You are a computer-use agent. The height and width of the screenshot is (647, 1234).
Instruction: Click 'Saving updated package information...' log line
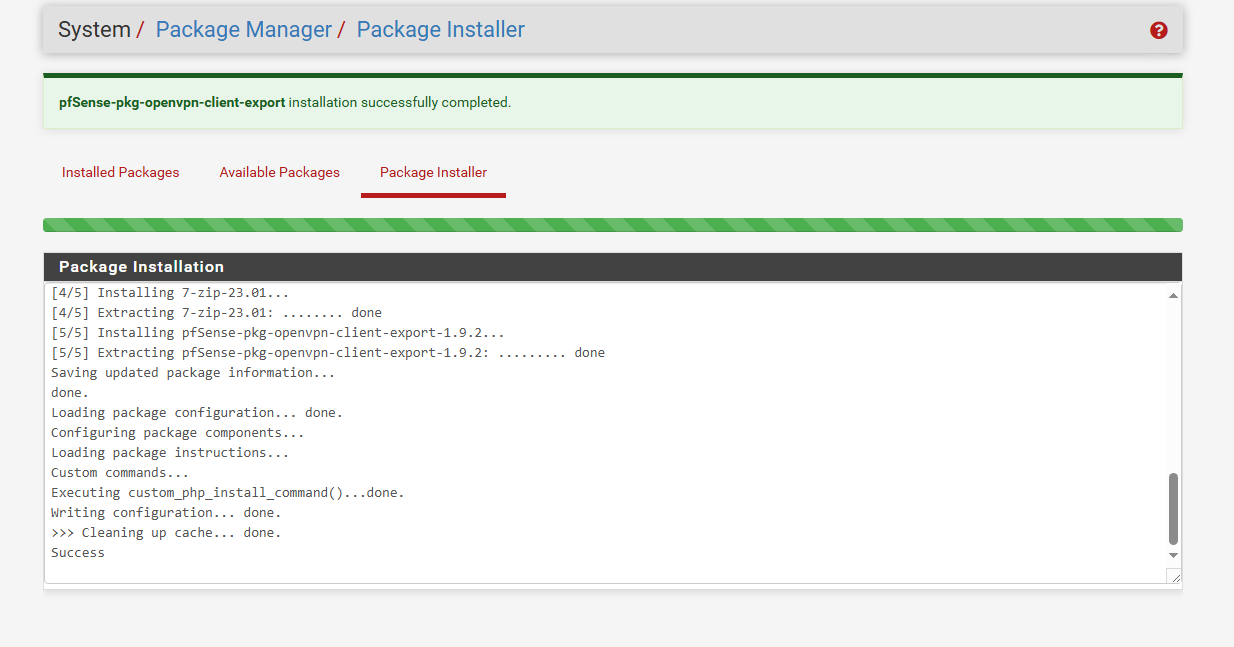pyautogui.click(x=193, y=372)
